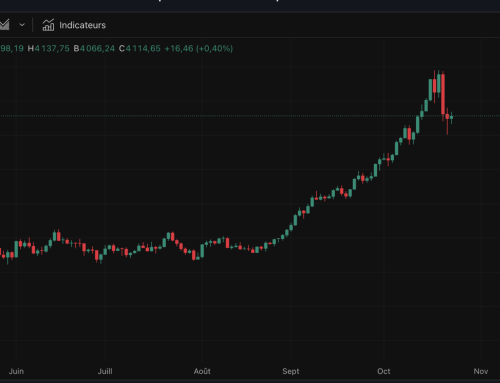This screenshot has height=383, width=500.
Task: Open the Indicateurs menu
Action: (74, 25)
